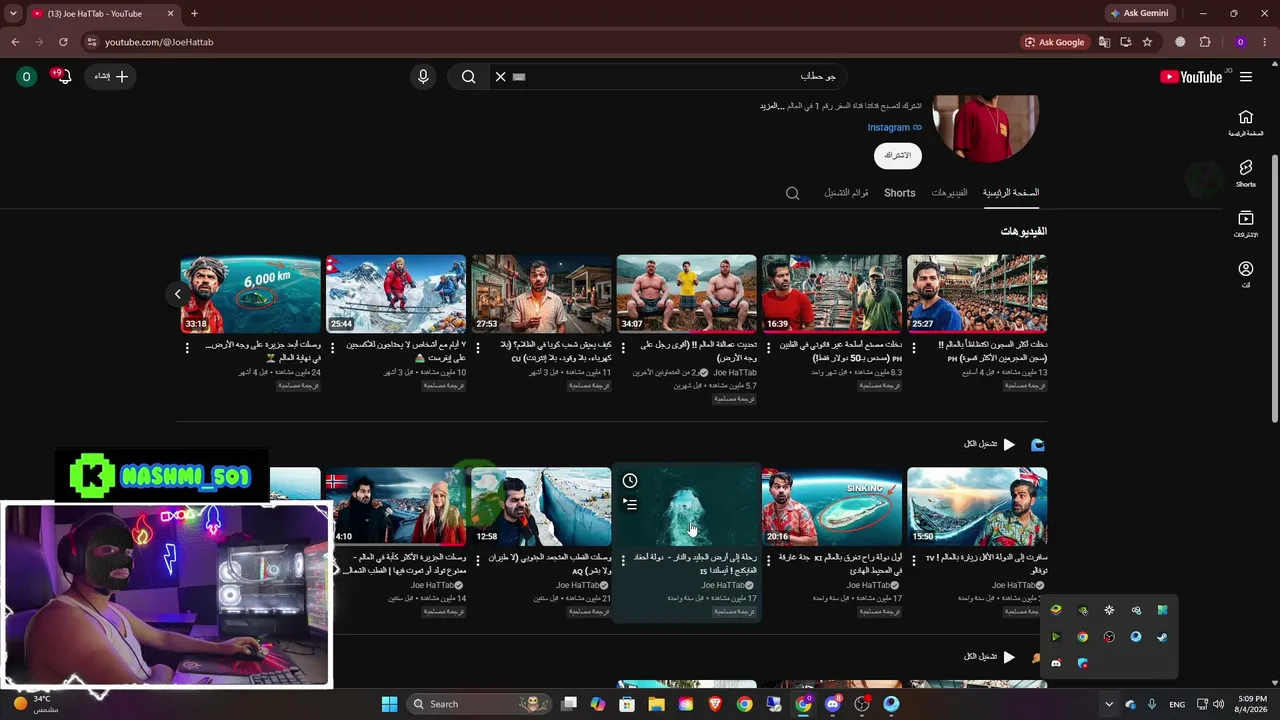Go to Home in YouTube sidebar
The height and width of the screenshot is (720, 1280).
pyautogui.click(x=1245, y=123)
